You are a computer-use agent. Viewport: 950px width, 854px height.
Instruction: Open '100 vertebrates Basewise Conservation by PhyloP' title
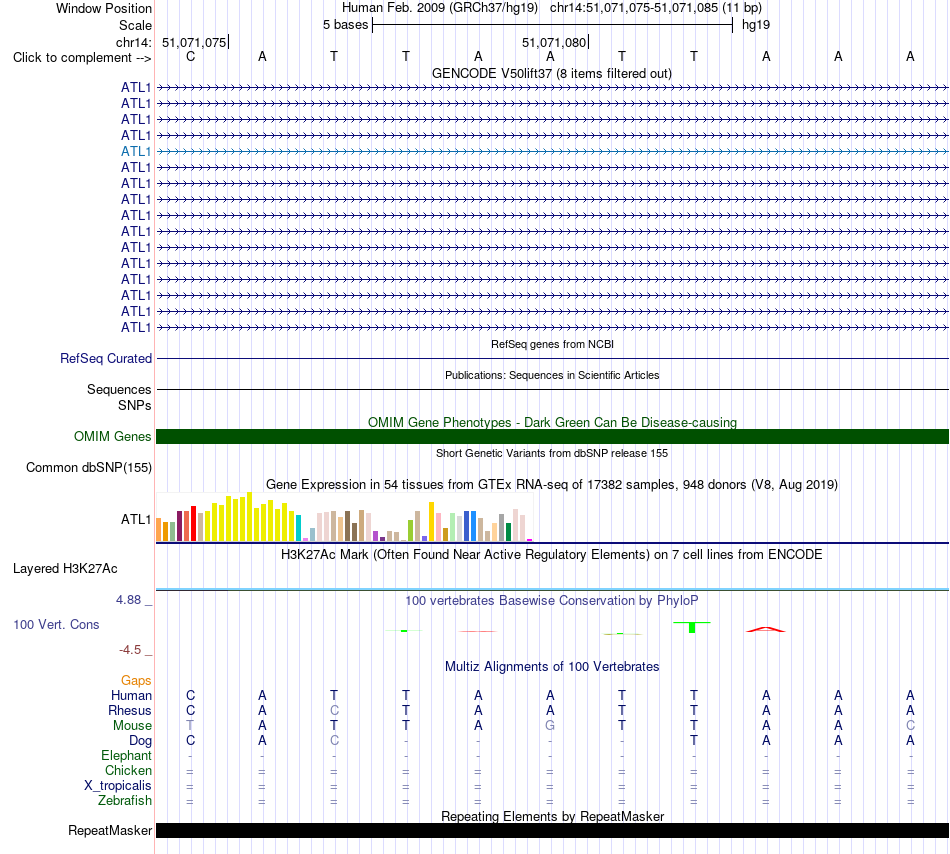(x=551, y=601)
